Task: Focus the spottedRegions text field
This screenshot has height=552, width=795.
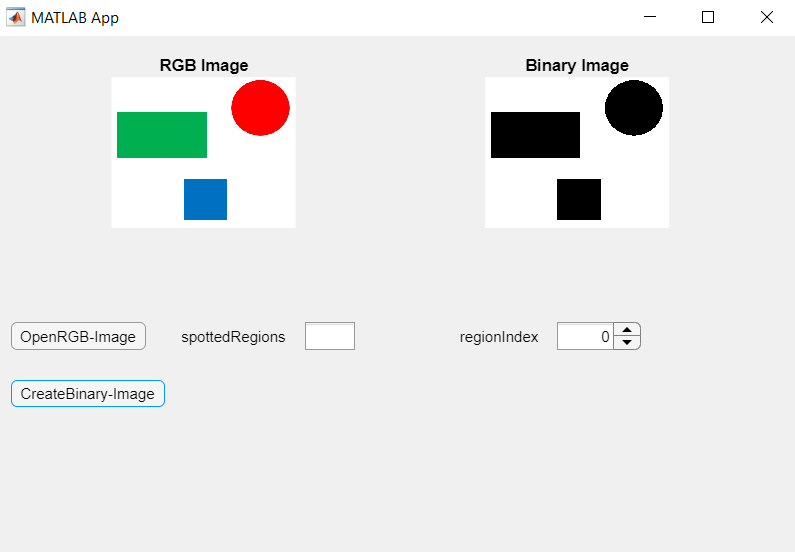Action: pos(329,337)
